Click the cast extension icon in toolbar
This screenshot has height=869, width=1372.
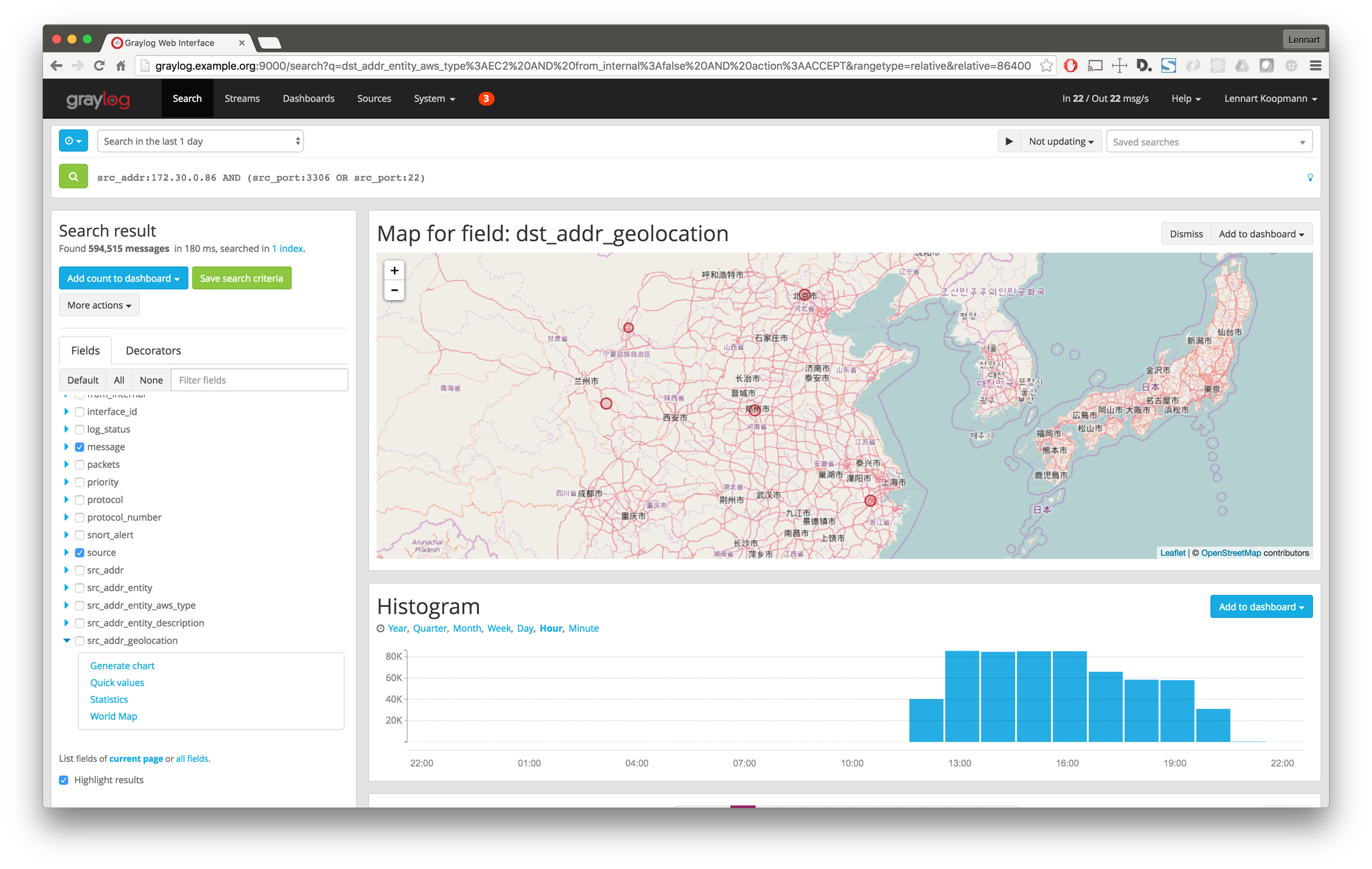coord(1095,66)
